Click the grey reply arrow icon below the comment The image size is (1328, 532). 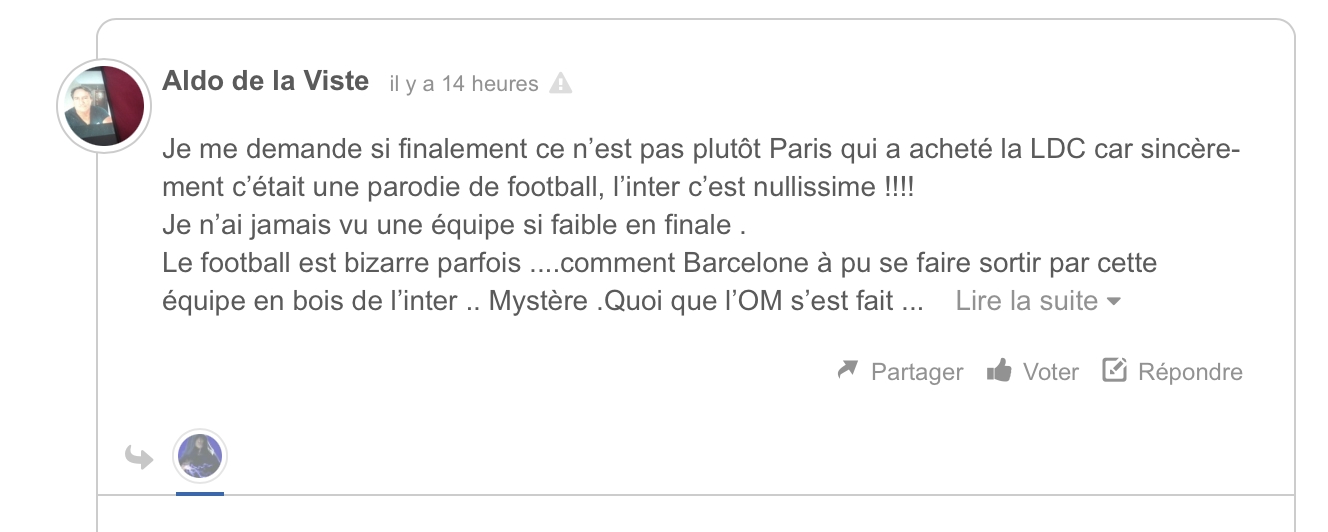tap(139, 458)
